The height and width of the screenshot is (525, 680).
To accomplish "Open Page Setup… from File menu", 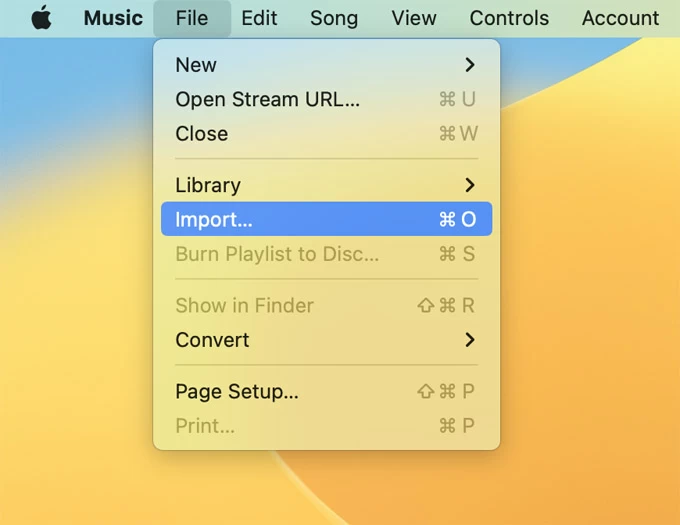I will 237,392.
